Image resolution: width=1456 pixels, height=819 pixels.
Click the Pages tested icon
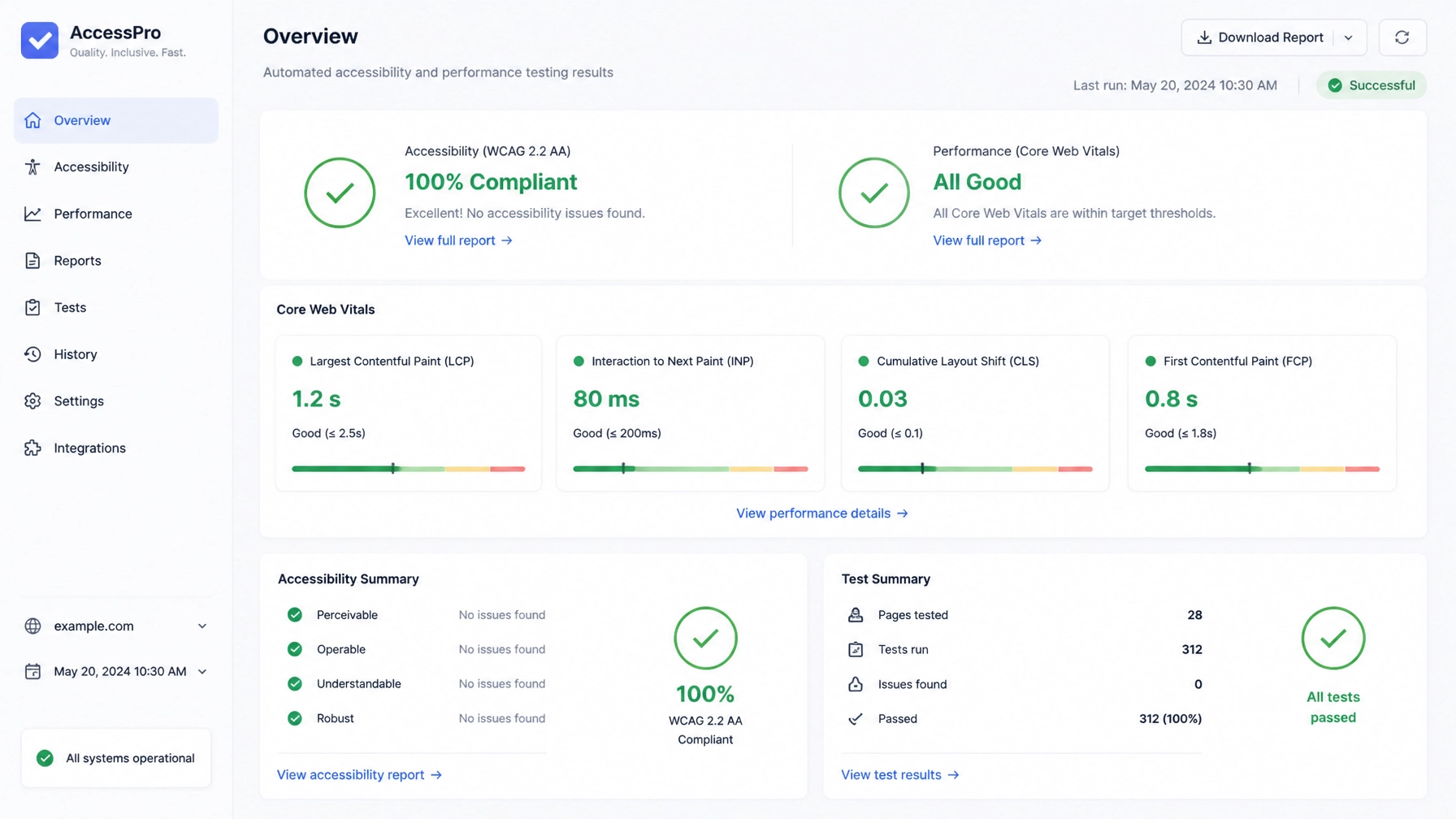tap(856, 615)
